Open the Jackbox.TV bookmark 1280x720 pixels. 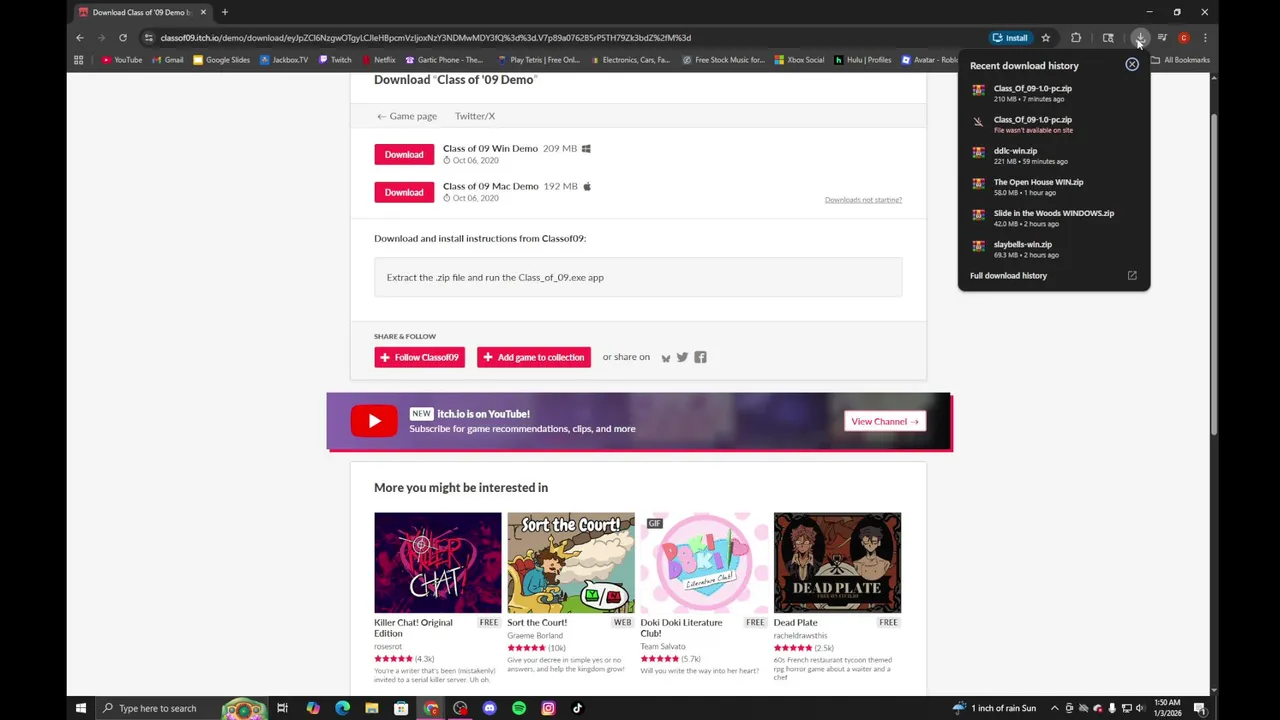click(x=284, y=60)
